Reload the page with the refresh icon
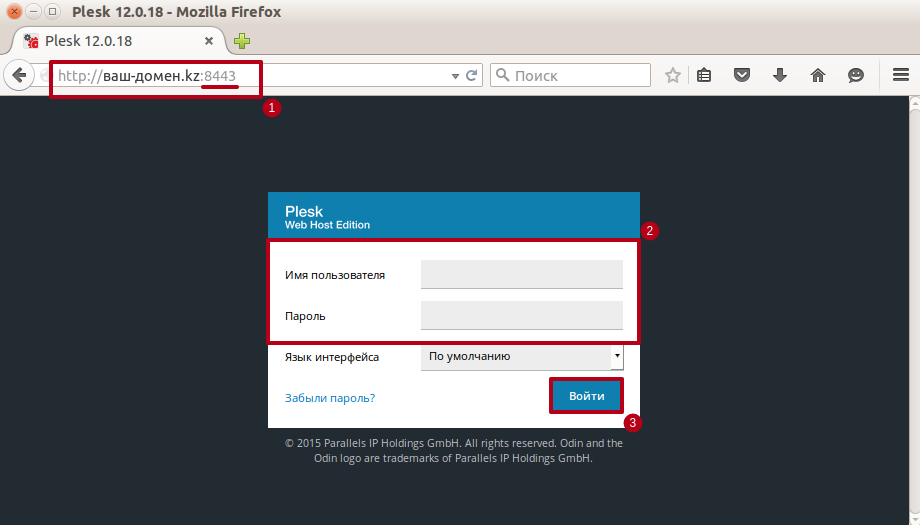920x525 pixels. pyautogui.click(x=471, y=75)
